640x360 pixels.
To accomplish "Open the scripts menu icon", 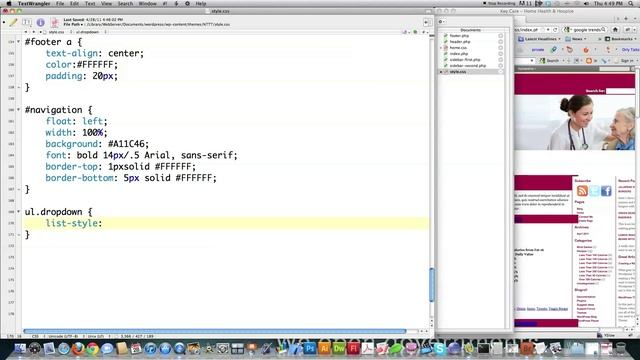I will 176,3.
